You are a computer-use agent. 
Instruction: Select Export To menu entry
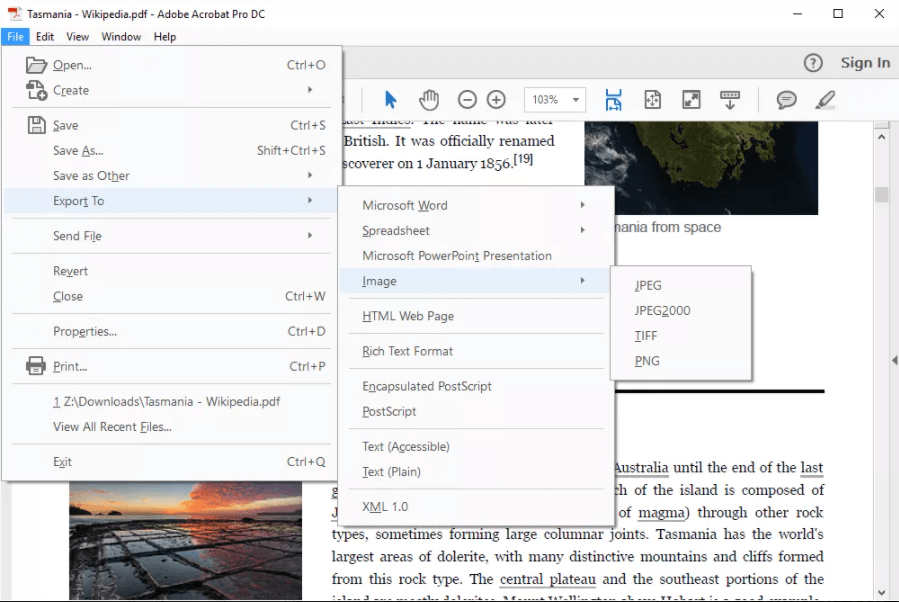[170, 201]
